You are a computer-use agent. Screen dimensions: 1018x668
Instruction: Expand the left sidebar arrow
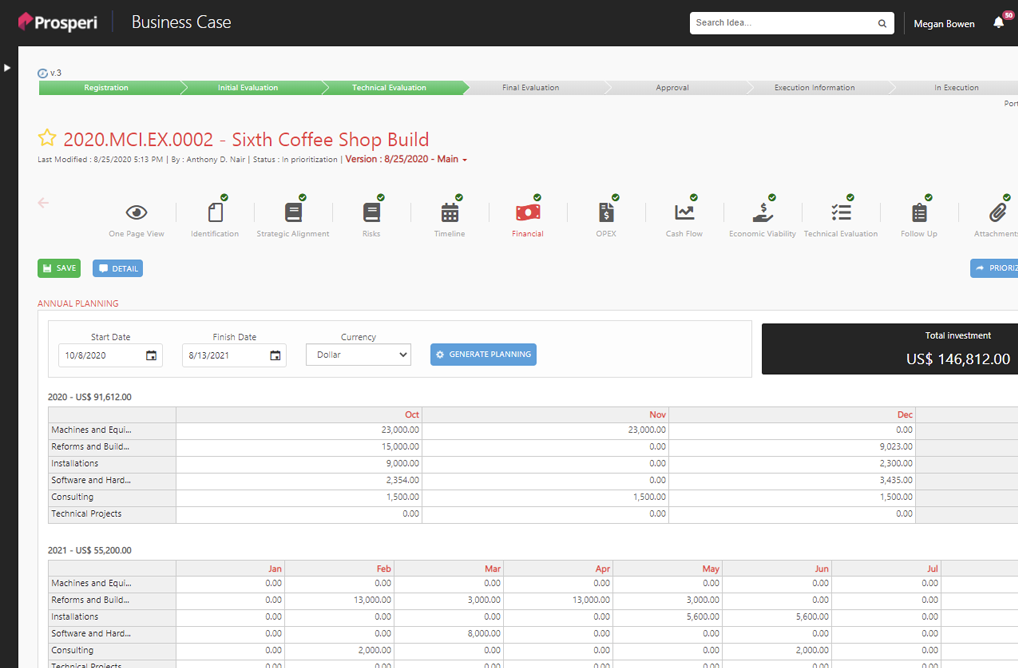point(8,68)
